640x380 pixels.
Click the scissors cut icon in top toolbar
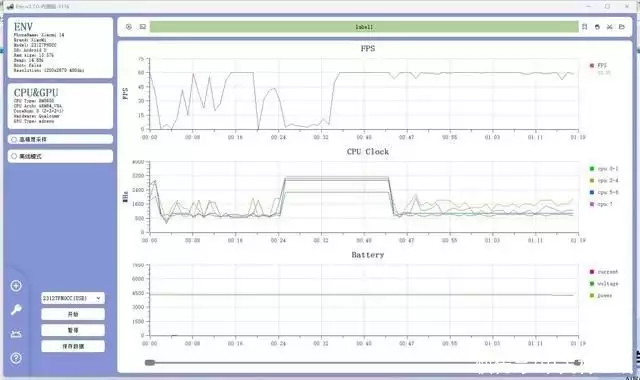(x=609, y=27)
